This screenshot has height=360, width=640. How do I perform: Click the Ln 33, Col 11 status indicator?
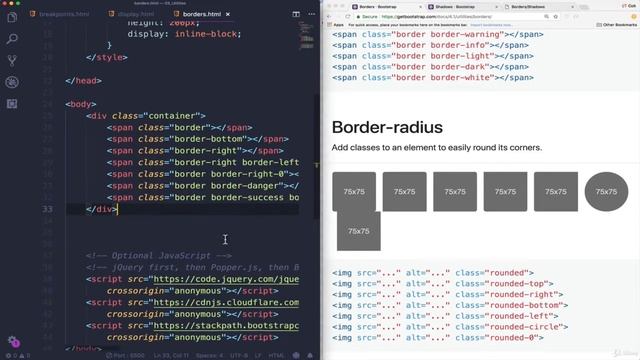171,356
